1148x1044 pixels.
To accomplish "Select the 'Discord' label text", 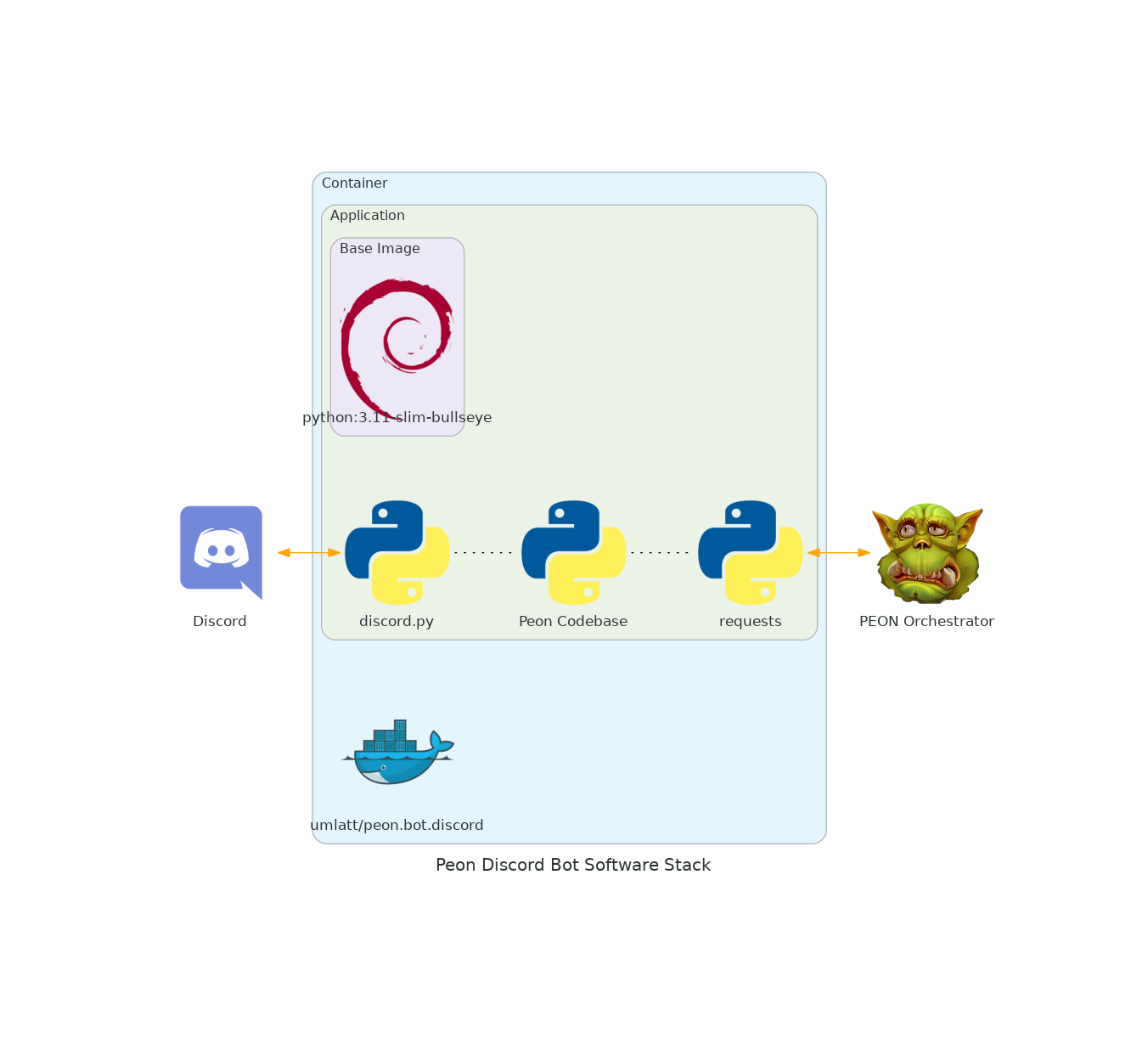I will pos(220,621).
